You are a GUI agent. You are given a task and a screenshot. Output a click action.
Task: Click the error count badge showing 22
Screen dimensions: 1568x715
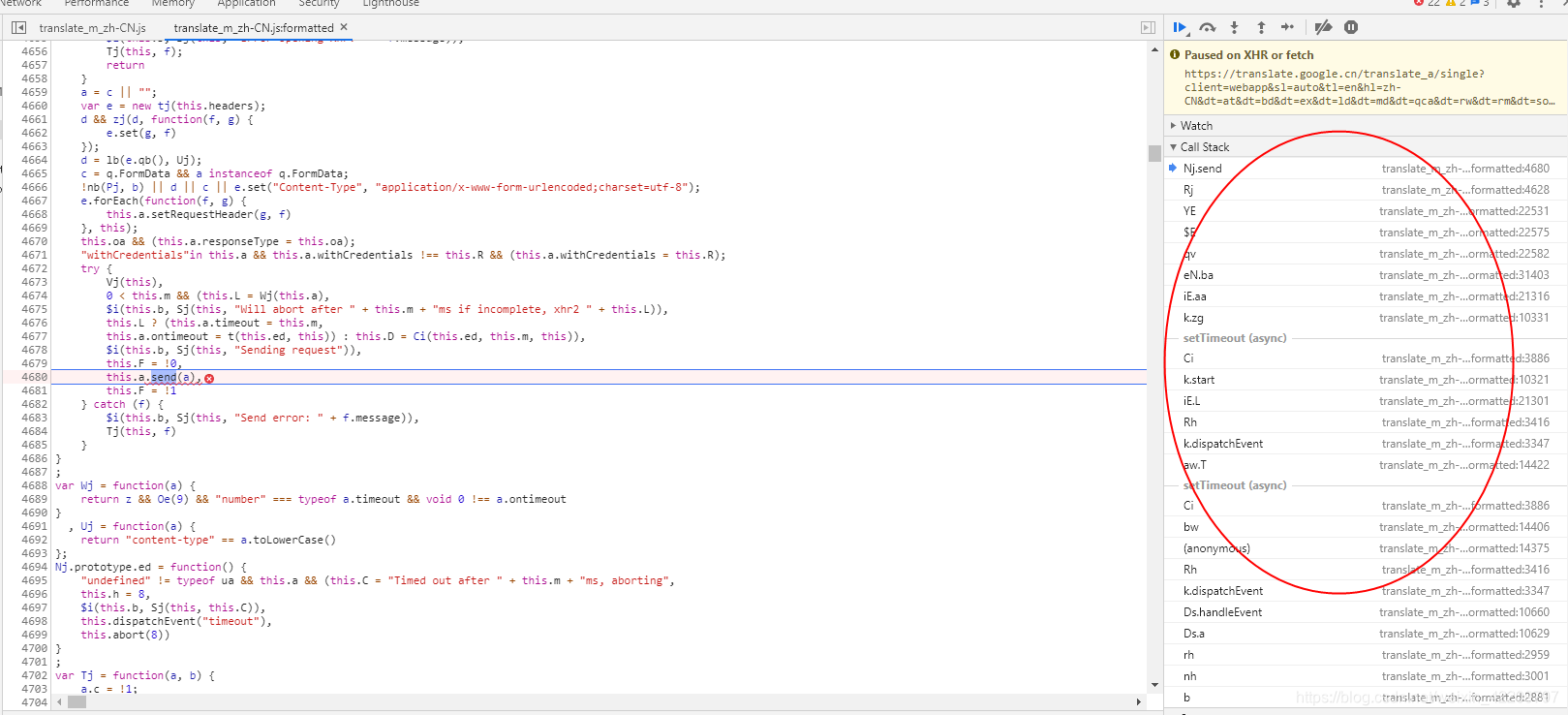[1427, 4]
